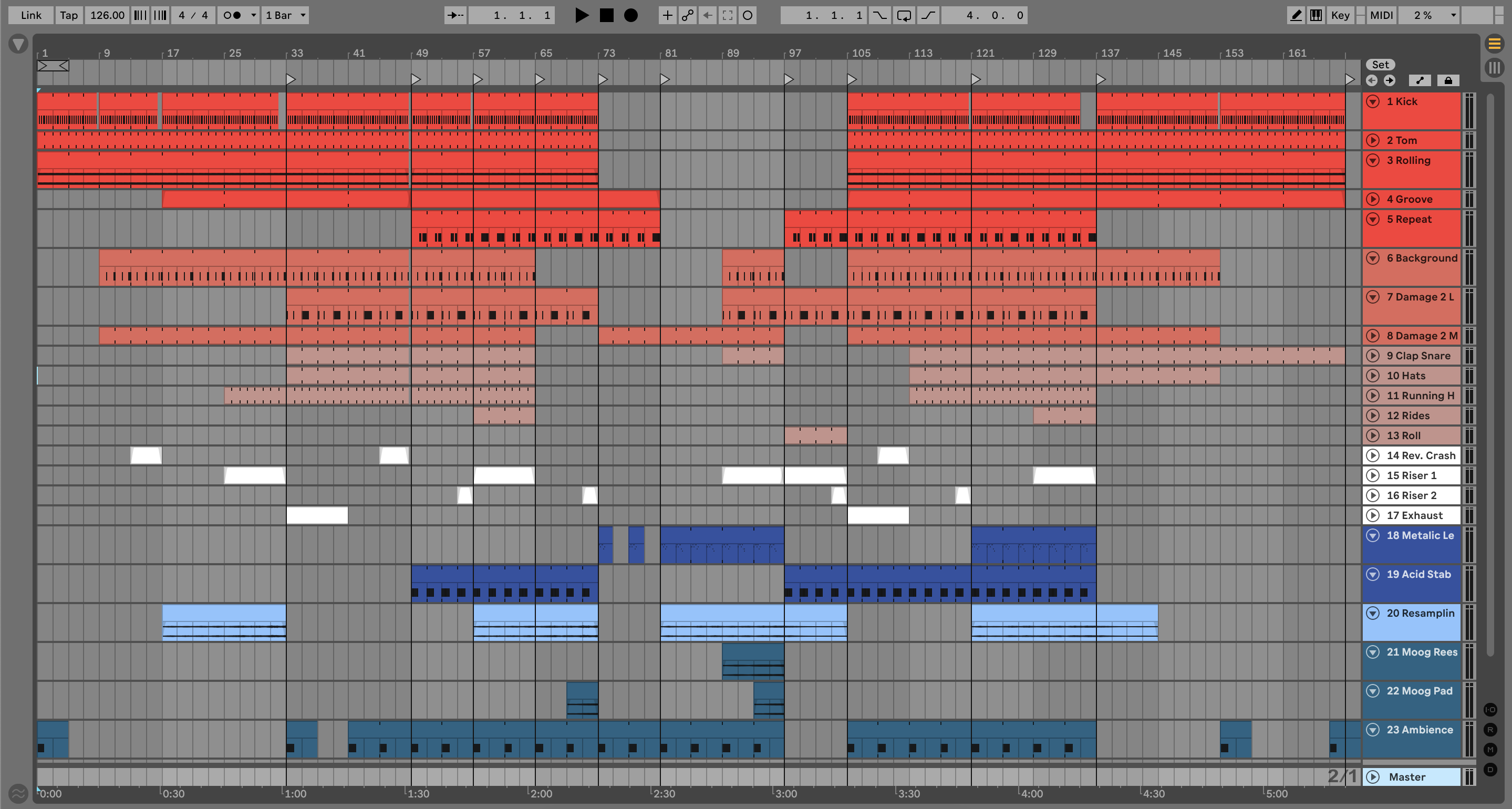Open MIDI Map Mode switch
Image resolution: width=1512 pixels, height=809 pixels.
1381,15
